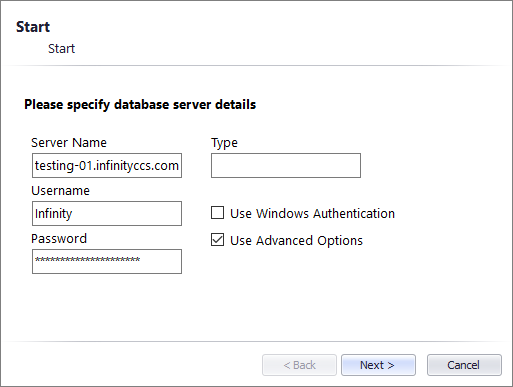Click the Type field
513x387 pixels.
coord(286,165)
